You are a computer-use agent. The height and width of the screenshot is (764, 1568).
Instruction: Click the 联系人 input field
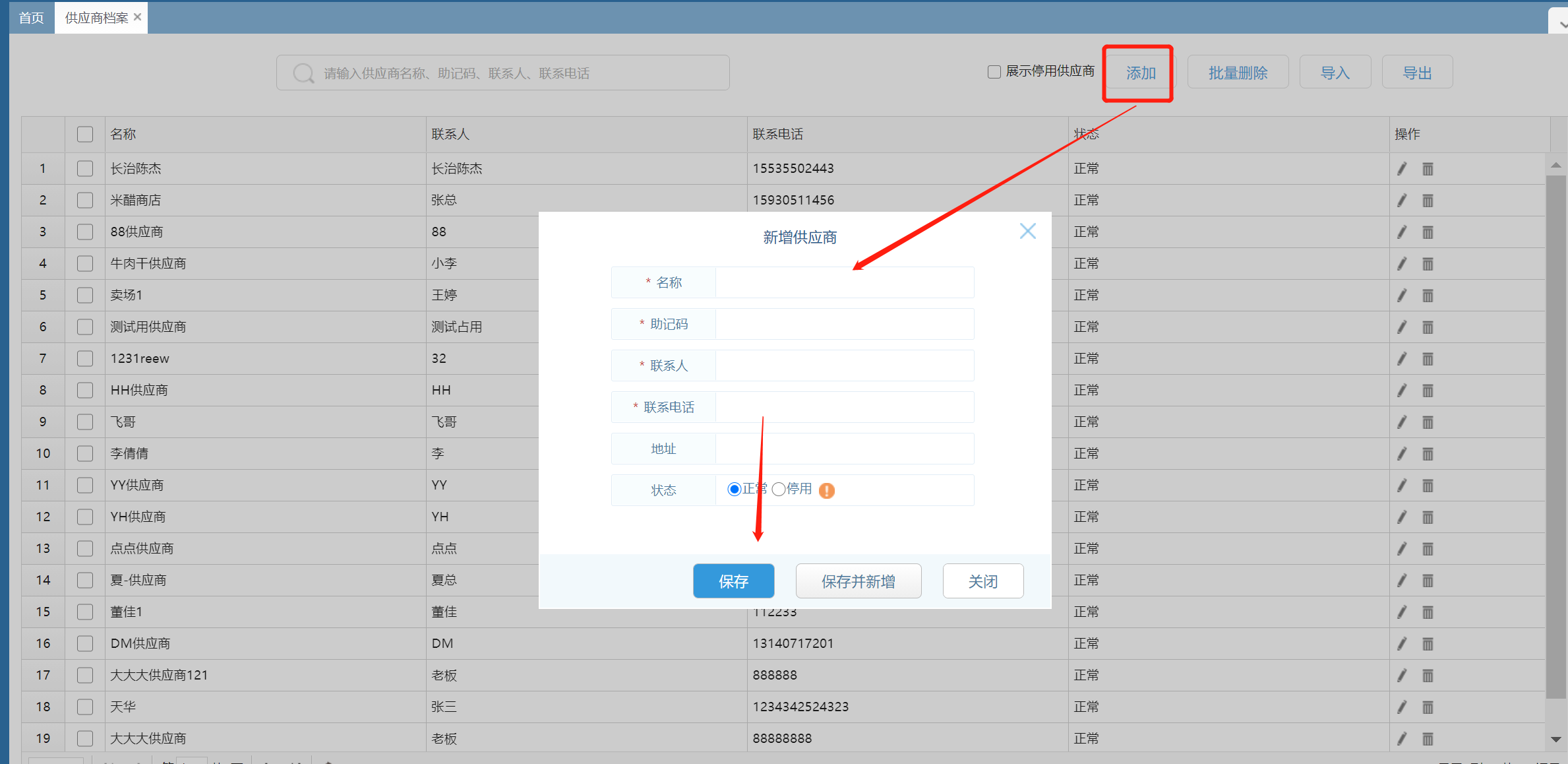(x=845, y=366)
